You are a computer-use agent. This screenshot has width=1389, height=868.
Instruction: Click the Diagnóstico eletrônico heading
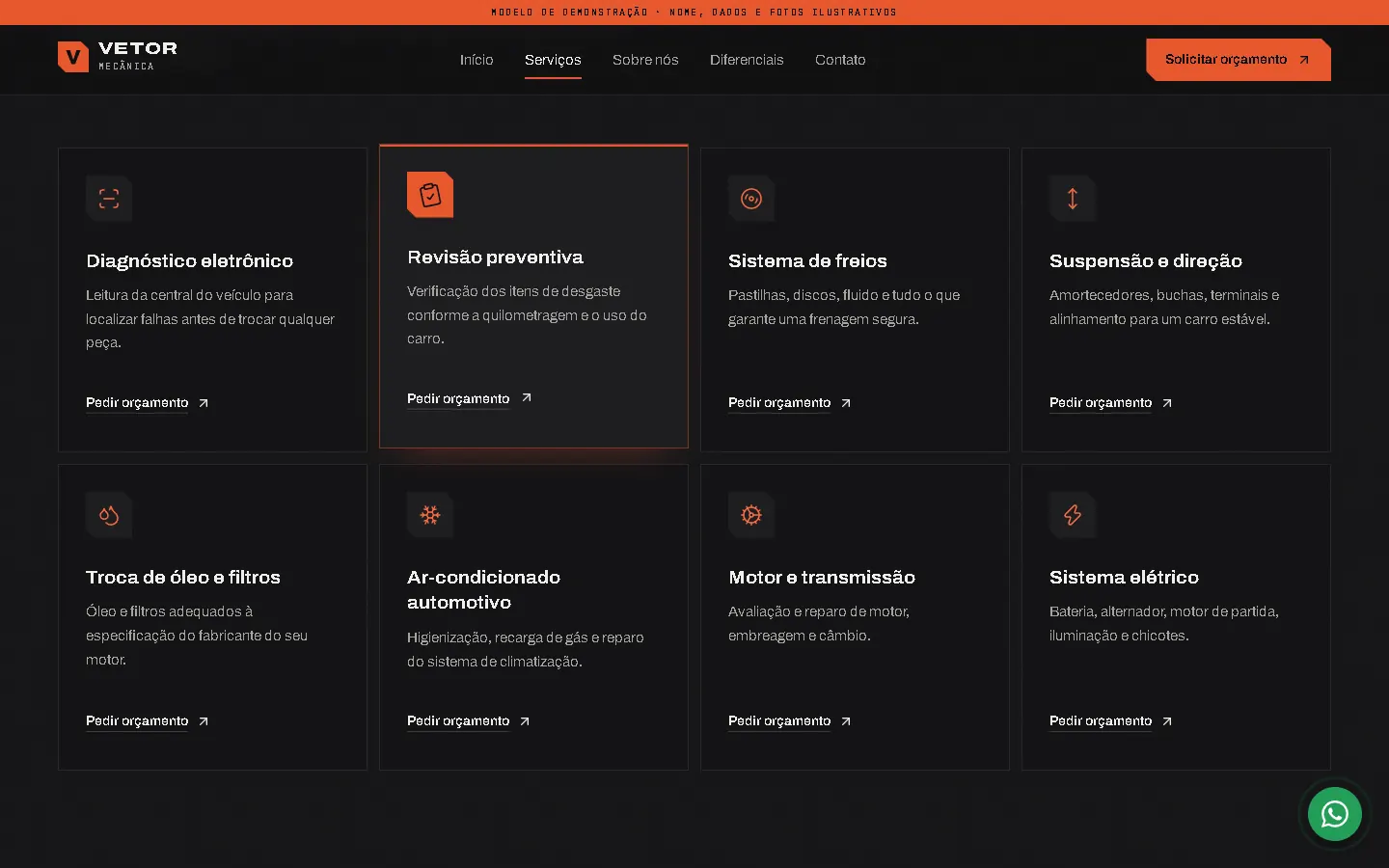pyautogui.click(x=190, y=261)
